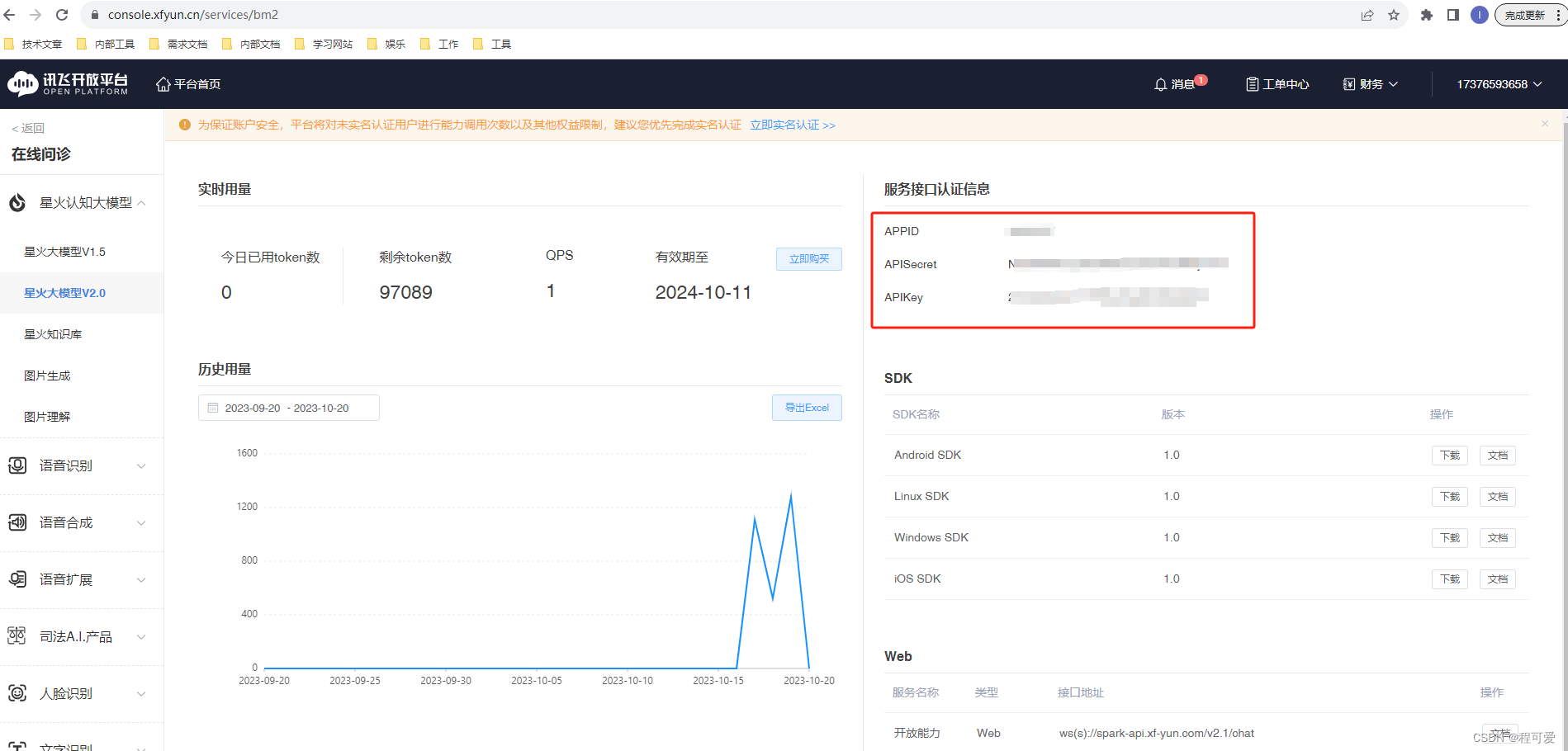Open the 工单中心 ticket center
This screenshot has width=1568, height=751.
click(1277, 84)
